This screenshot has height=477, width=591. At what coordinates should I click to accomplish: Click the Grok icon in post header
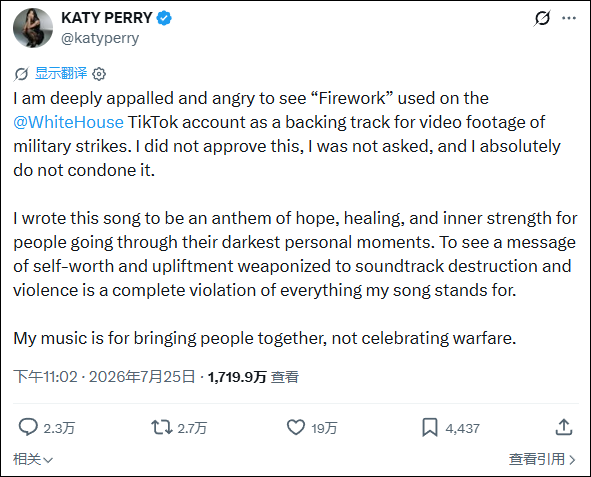(542, 18)
